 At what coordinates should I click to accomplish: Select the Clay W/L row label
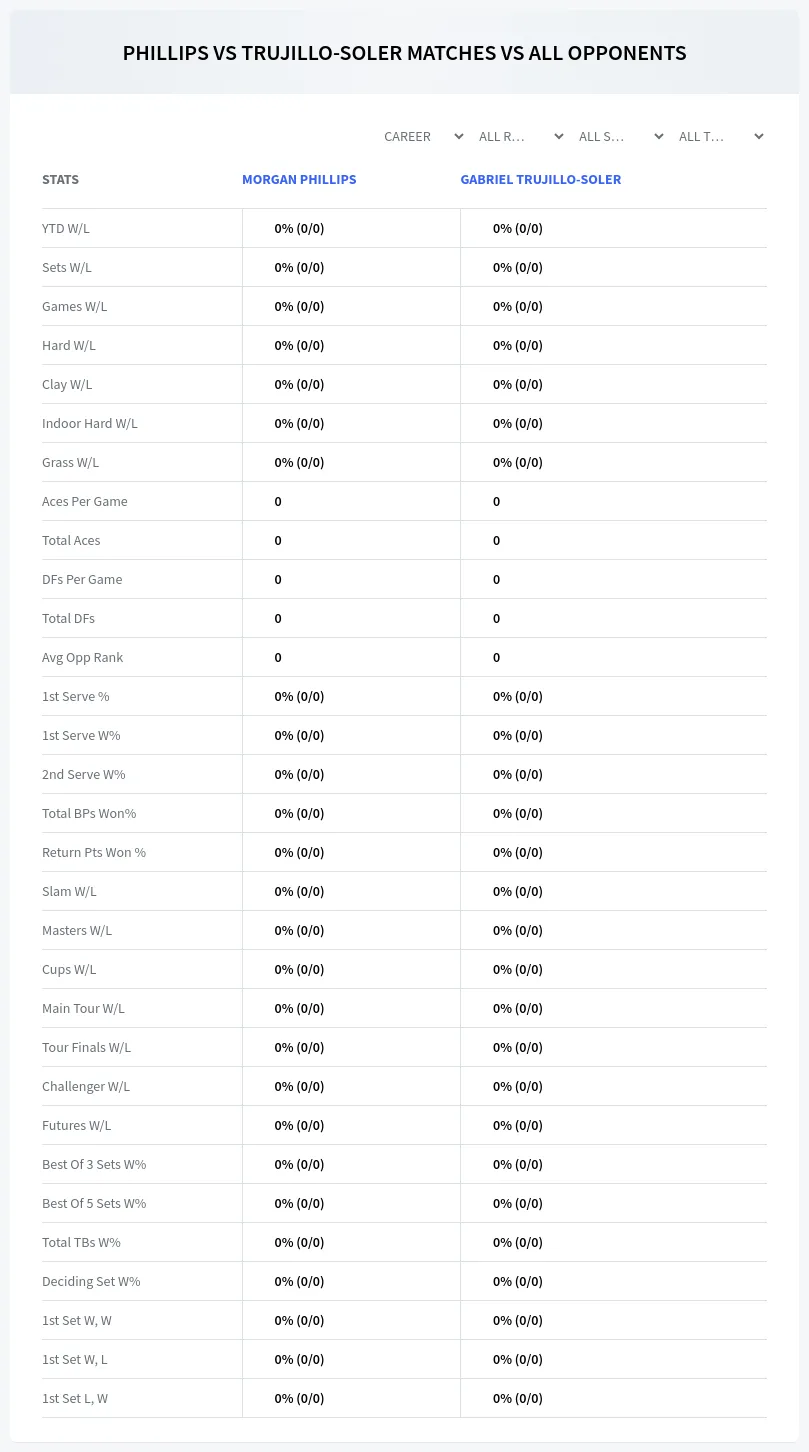pyautogui.click(x=67, y=384)
